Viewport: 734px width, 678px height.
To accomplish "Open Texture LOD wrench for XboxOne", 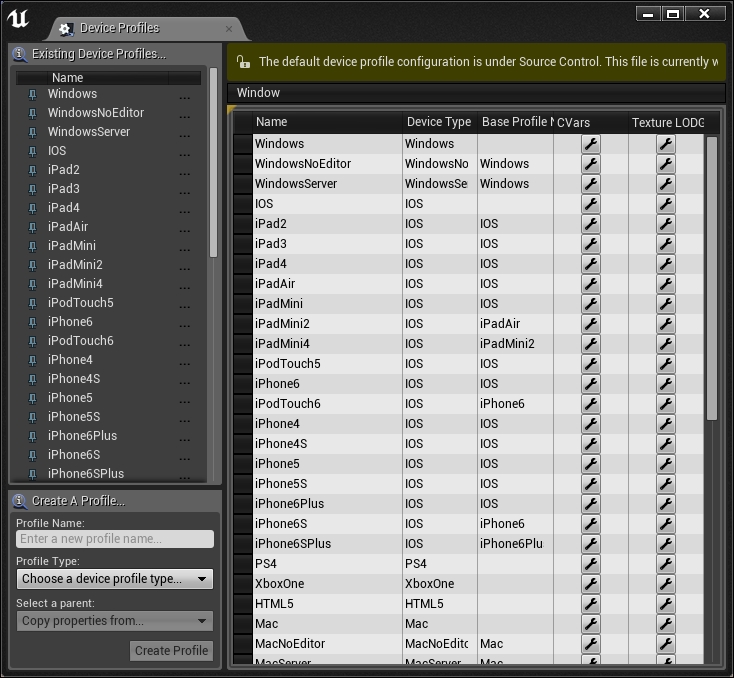I will [x=666, y=584].
